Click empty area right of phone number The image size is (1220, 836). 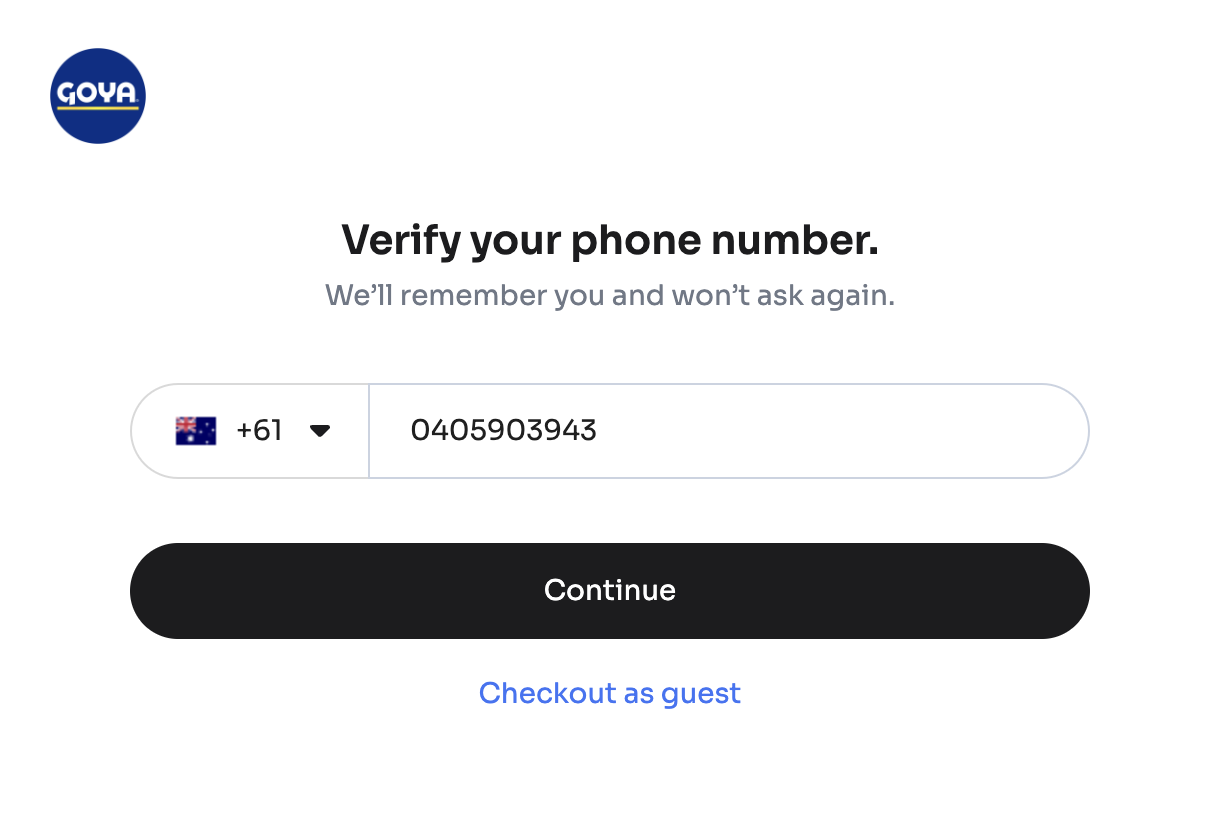(x=850, y=431)
